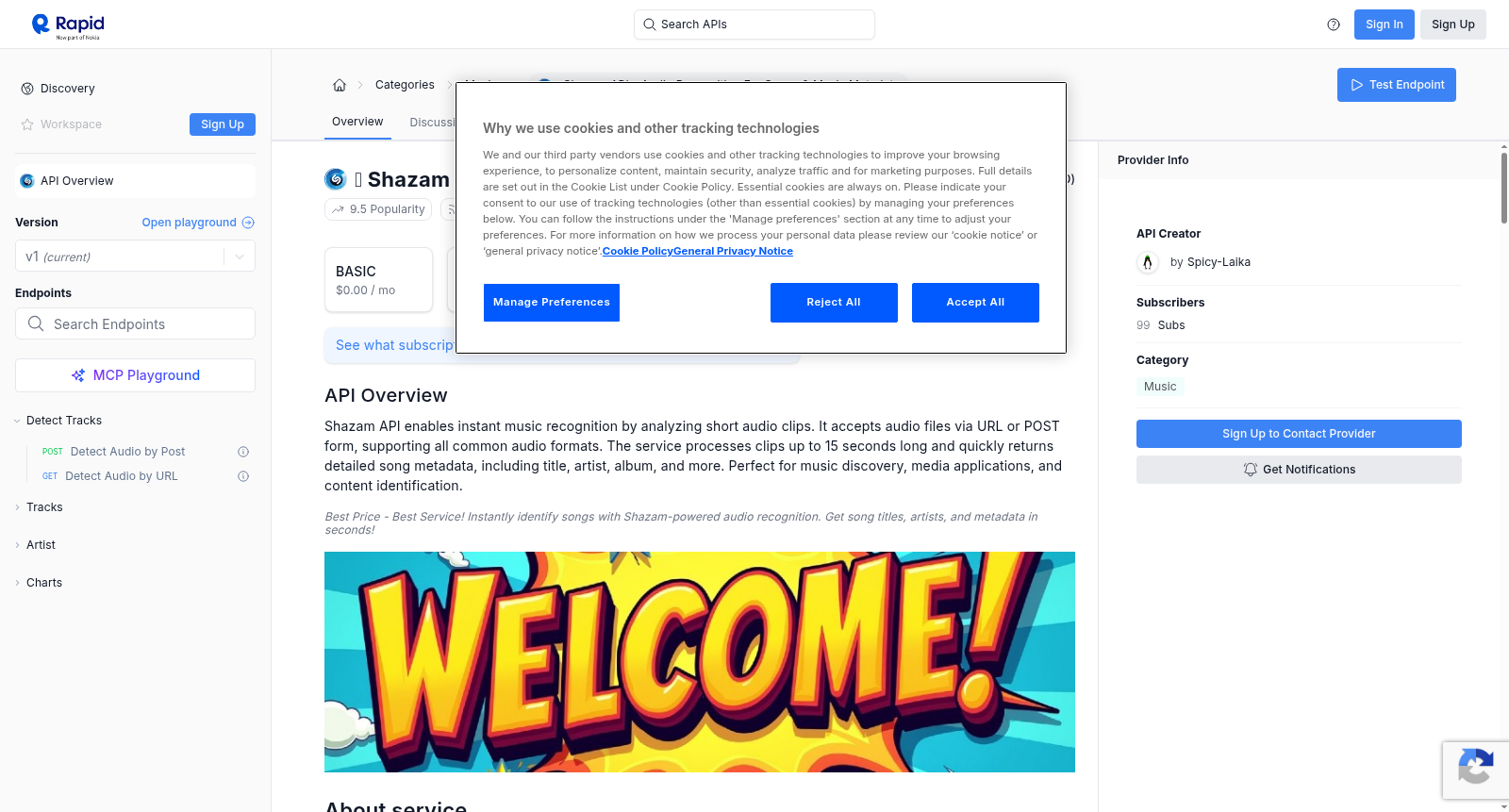This screenshot has width=1509, height=812.
Task: Open the version v1 dropdown
Action: pos(135,257)
